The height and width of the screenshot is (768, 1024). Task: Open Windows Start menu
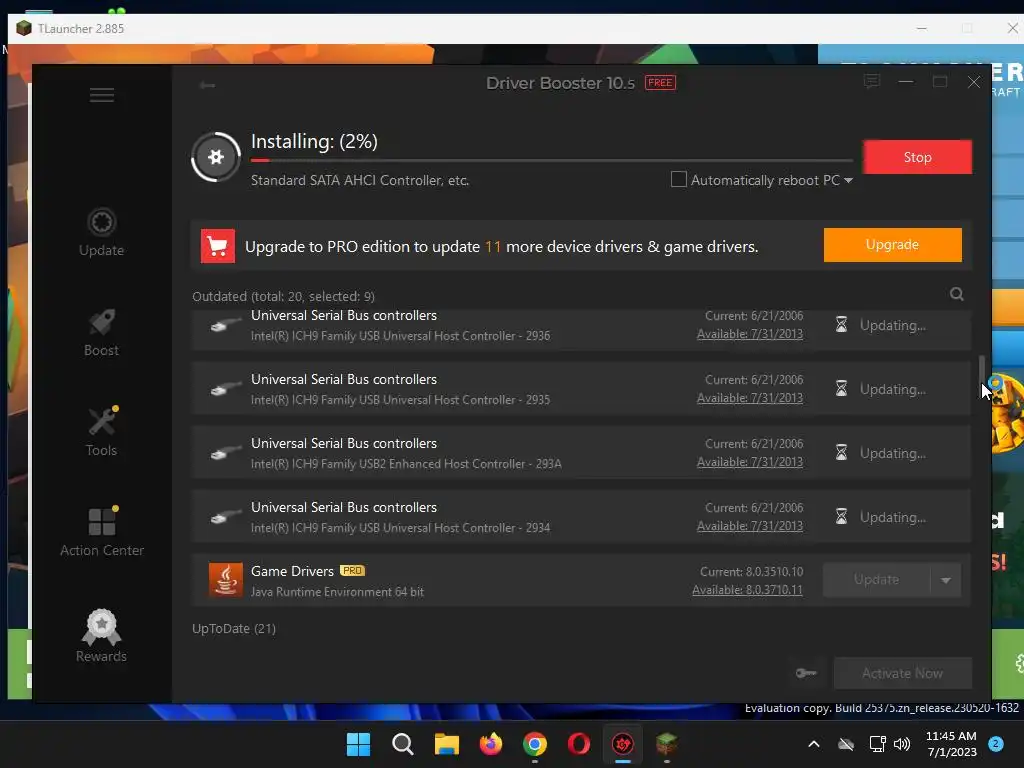(359, 744)
